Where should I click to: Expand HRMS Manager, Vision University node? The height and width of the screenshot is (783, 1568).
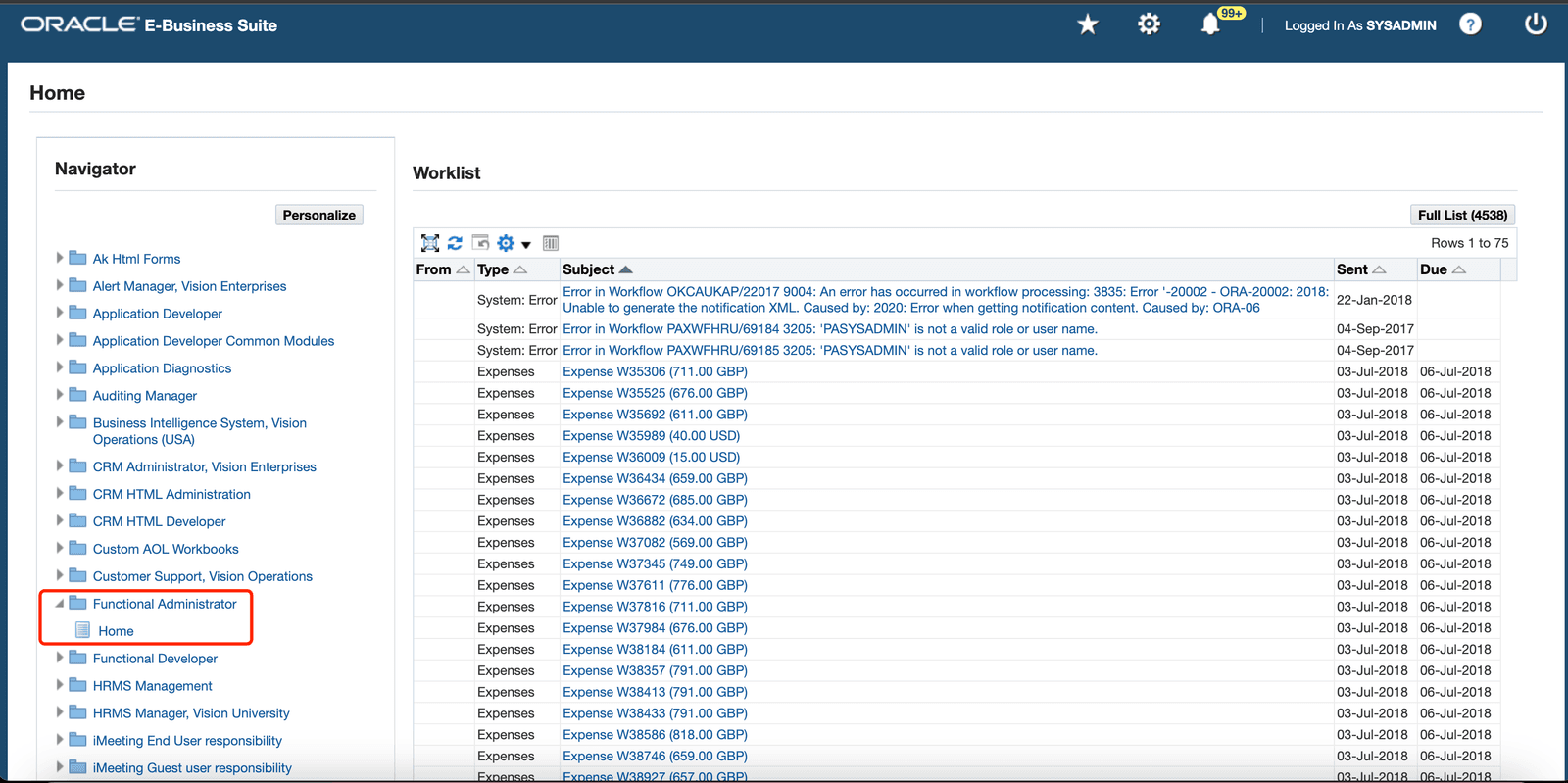pyautogui.click(x=60, y=712)
